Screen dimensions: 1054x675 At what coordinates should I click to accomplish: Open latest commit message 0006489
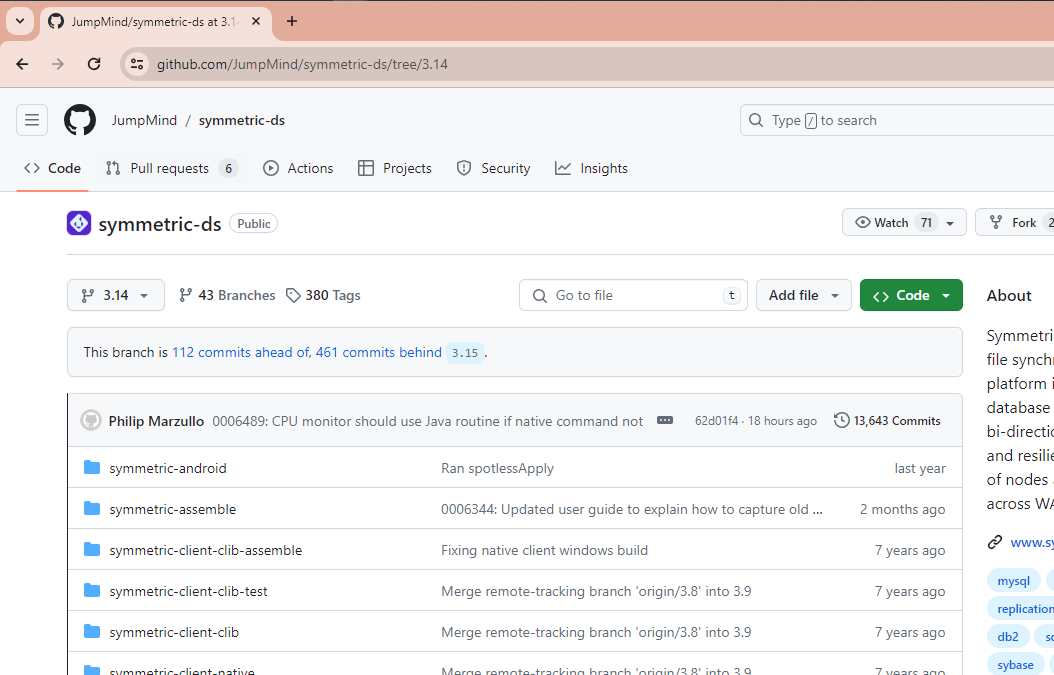pyautogui.click(x=428, y=421)
